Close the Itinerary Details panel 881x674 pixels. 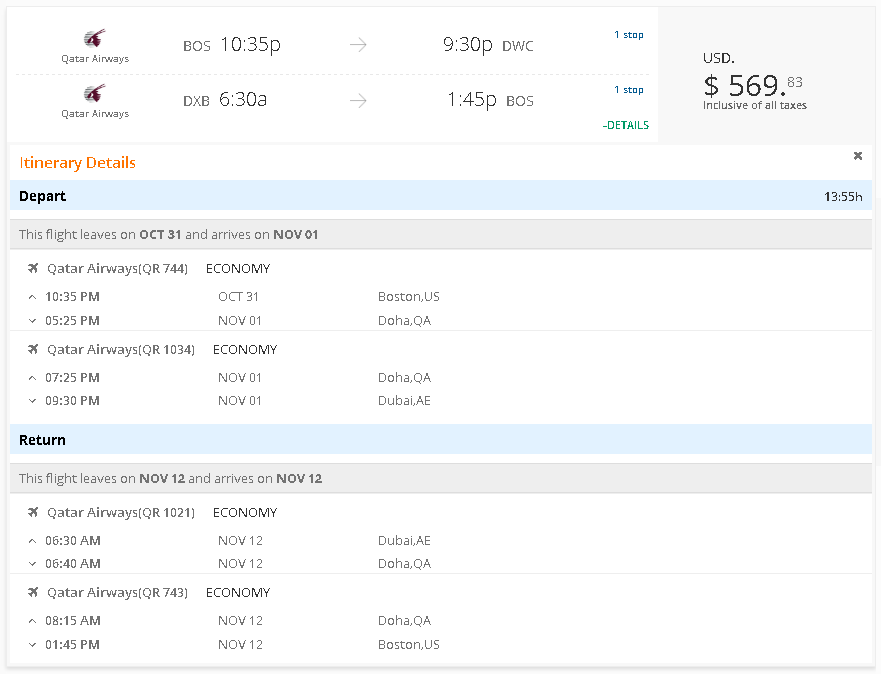point(857,156)
